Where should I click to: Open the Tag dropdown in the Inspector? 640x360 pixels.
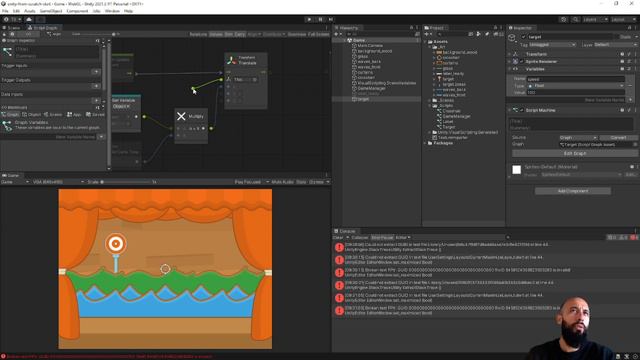[553, 44]
